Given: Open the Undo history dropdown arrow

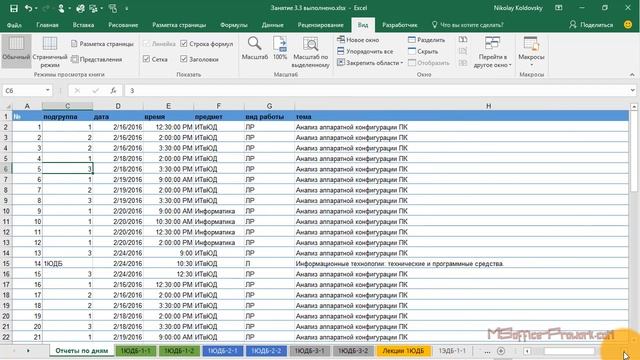Looking at the screenshot, I should (x=36, y=8).
